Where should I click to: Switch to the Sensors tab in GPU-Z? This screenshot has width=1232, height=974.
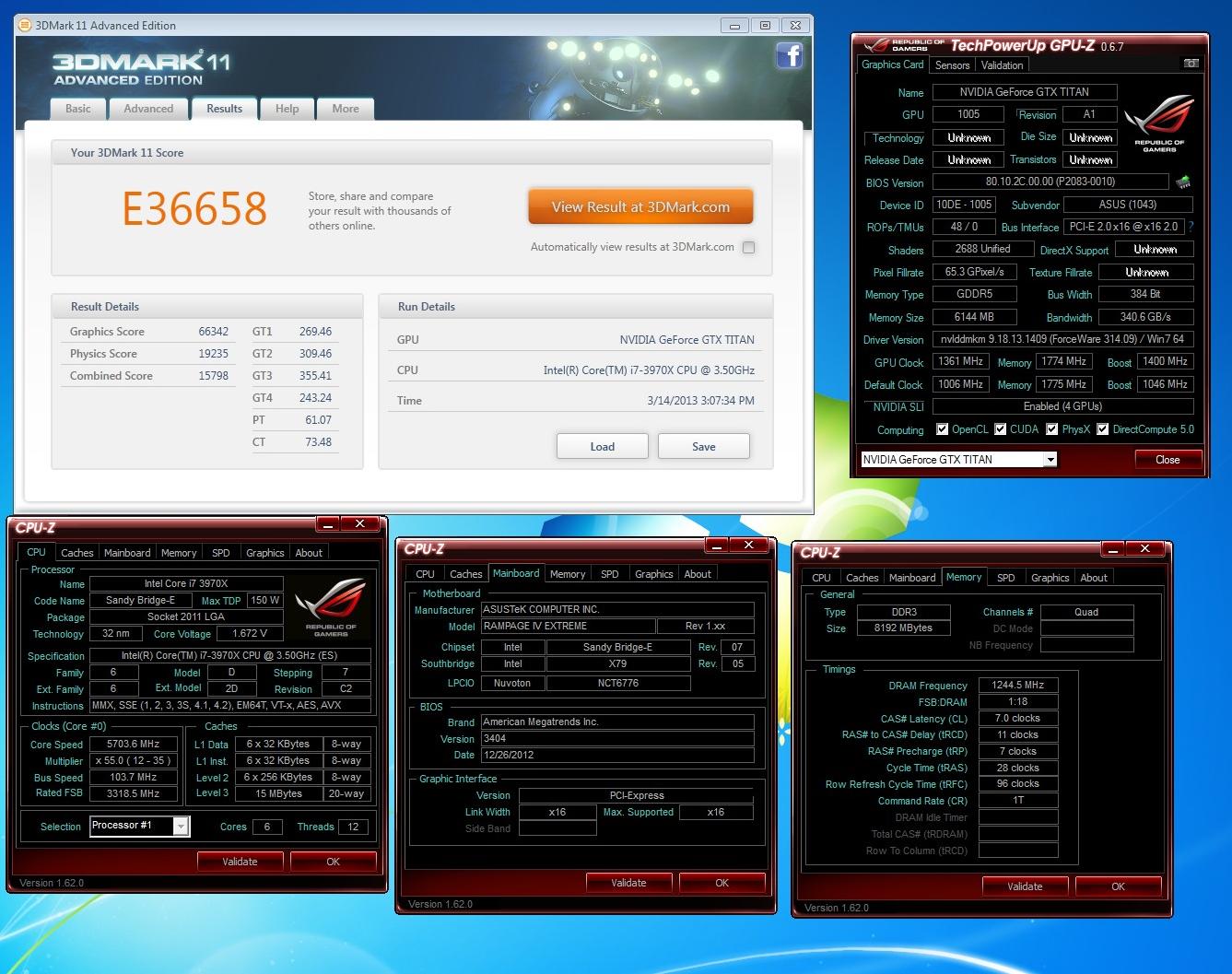(952, 65)
